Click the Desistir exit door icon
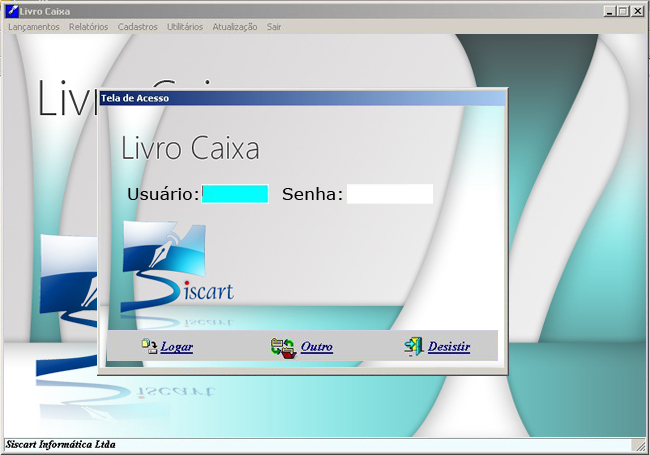 pos(414,347)
